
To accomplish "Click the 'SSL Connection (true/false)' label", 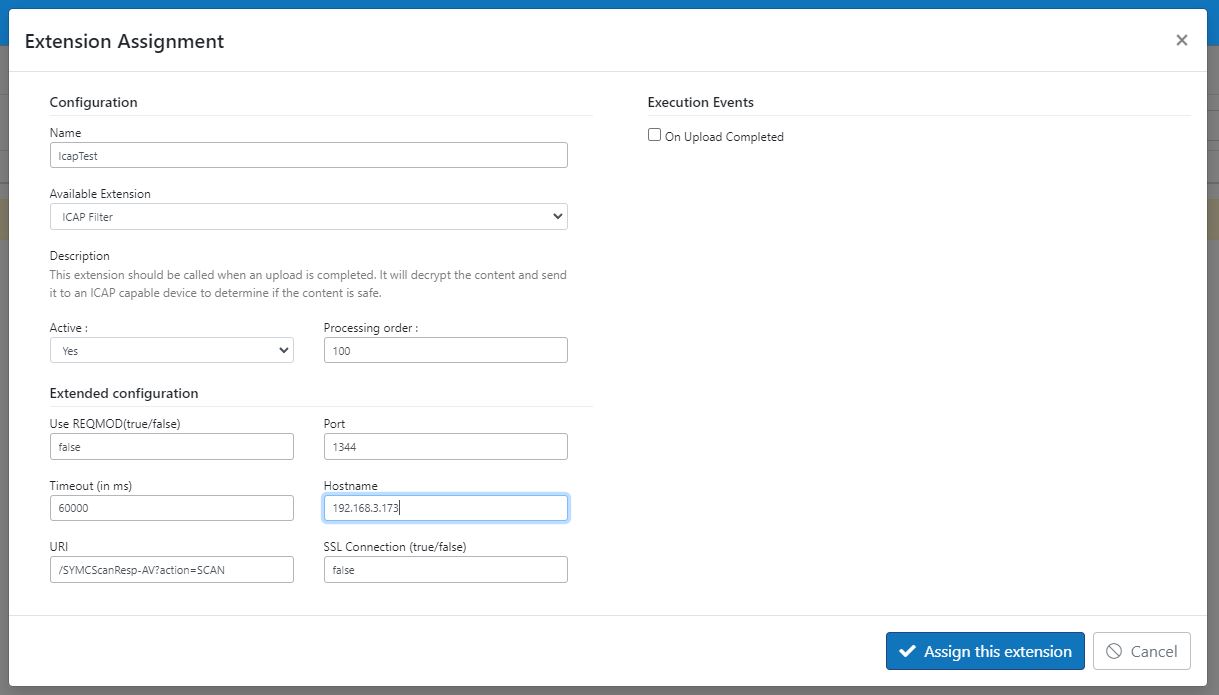I will (395, 547).
